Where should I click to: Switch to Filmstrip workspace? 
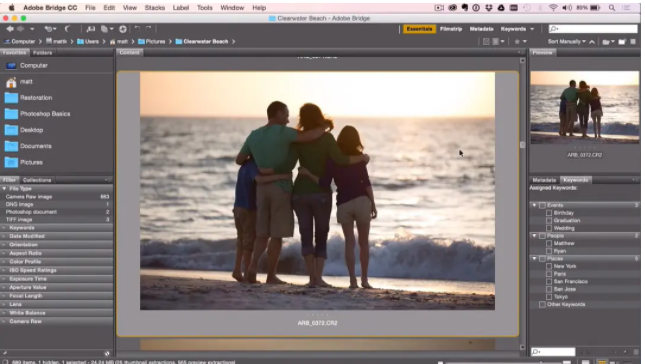click(451, 29)
